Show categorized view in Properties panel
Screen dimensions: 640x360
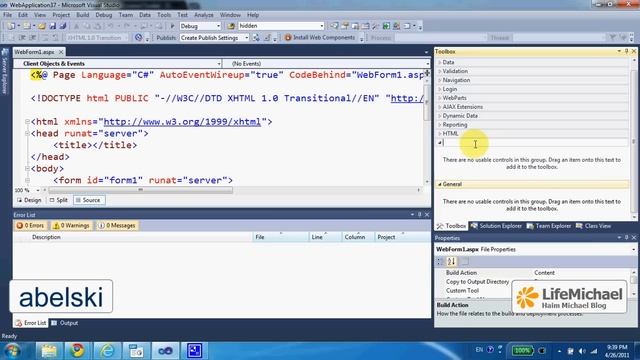tap(440, 261)
